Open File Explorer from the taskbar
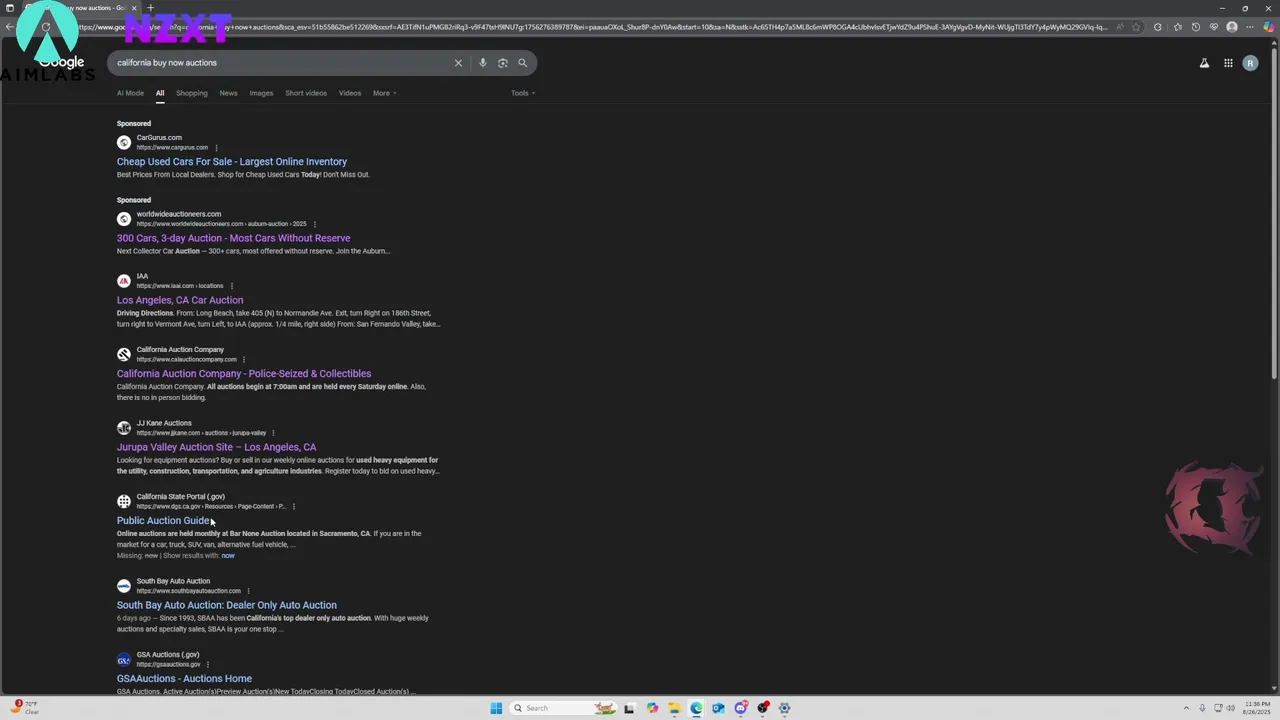Screen dimensions: 1280x720 coord(674,708)
